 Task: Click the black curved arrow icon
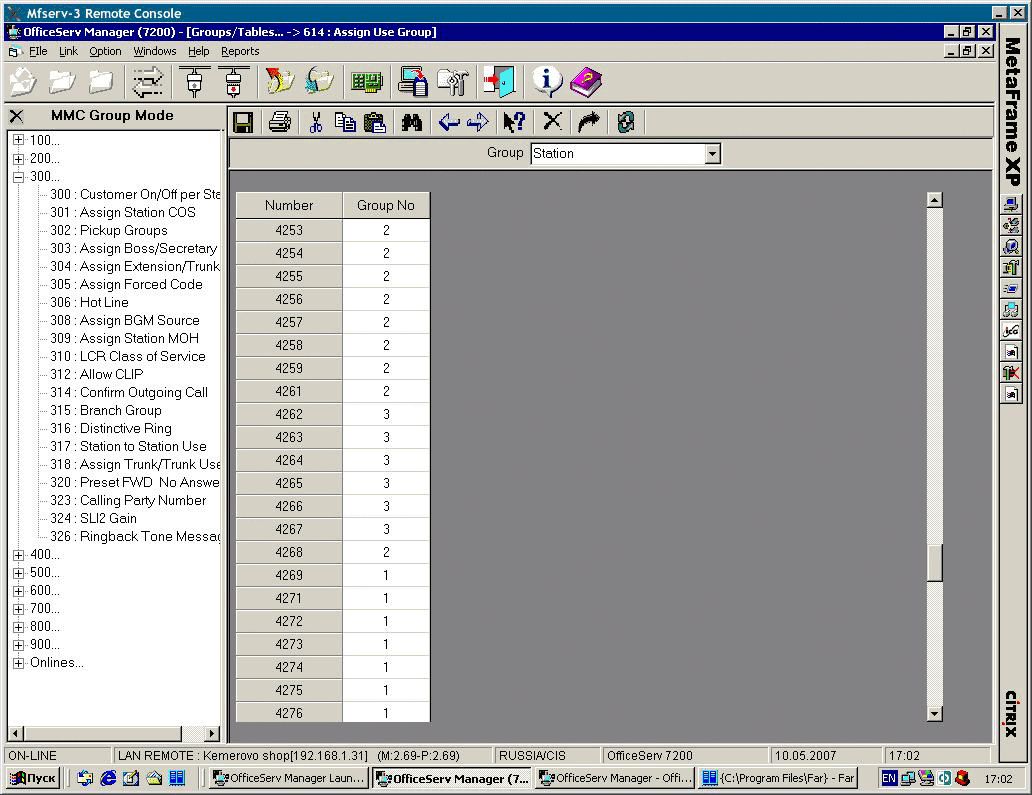pyautogui.click(x=589, y=122)
